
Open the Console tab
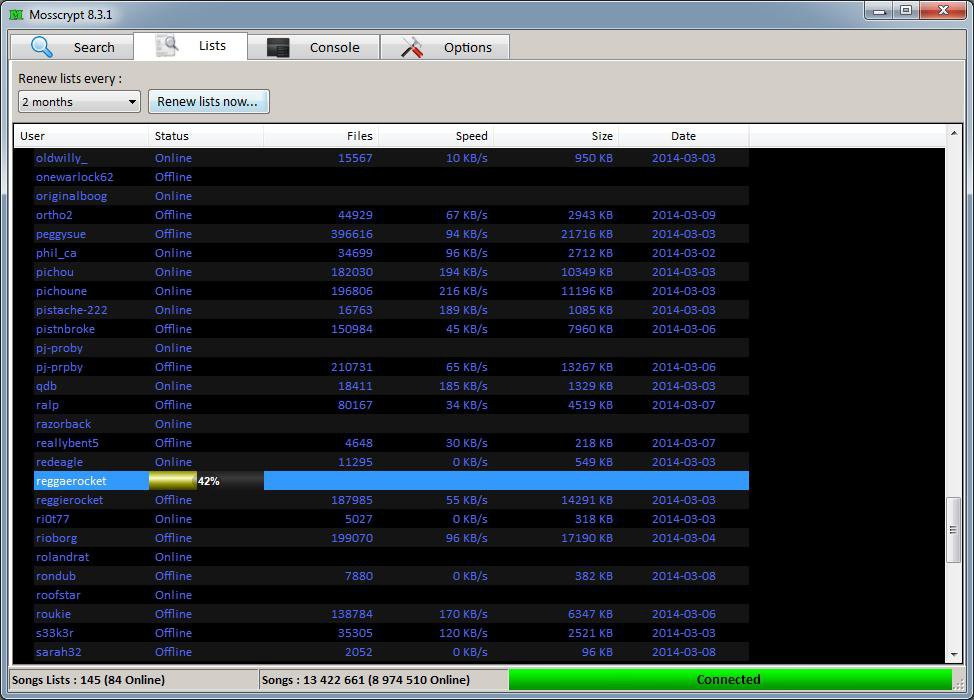coord(314,47)
